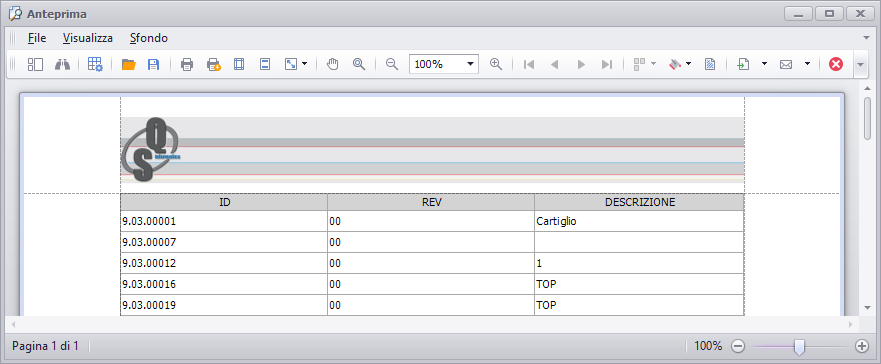Open the toolbar options overflow arrow

coord(860,65)
